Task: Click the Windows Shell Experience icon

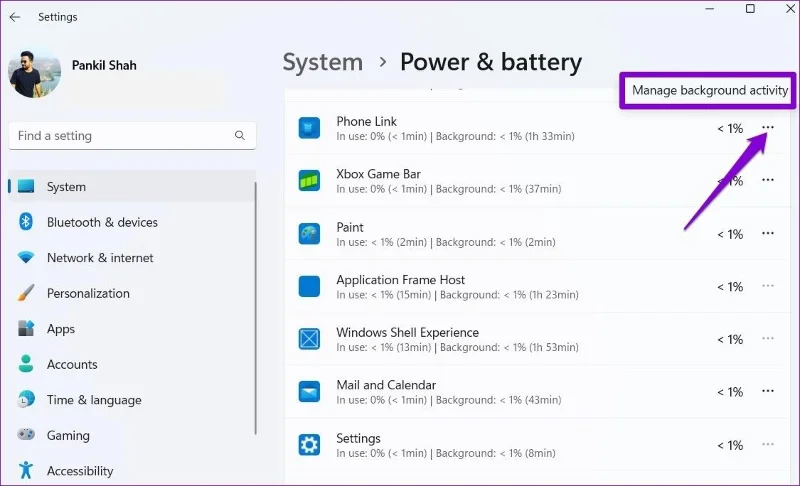Action: tap(309, 339)
